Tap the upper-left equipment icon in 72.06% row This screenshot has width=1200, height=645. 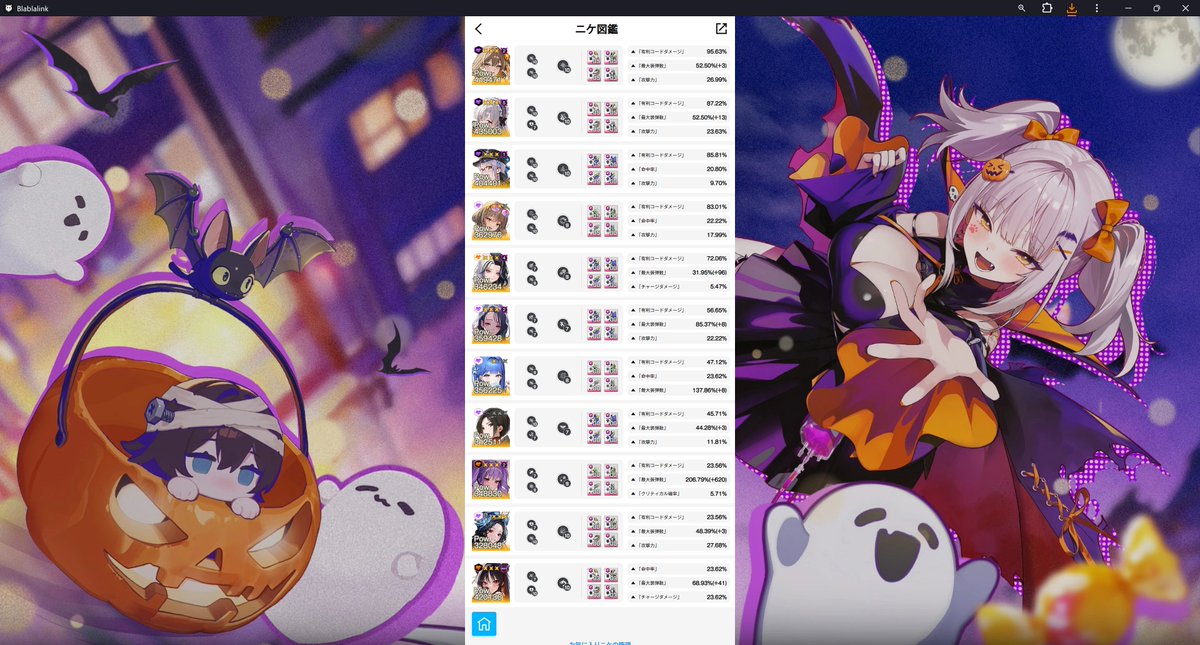tap(594, 265)
